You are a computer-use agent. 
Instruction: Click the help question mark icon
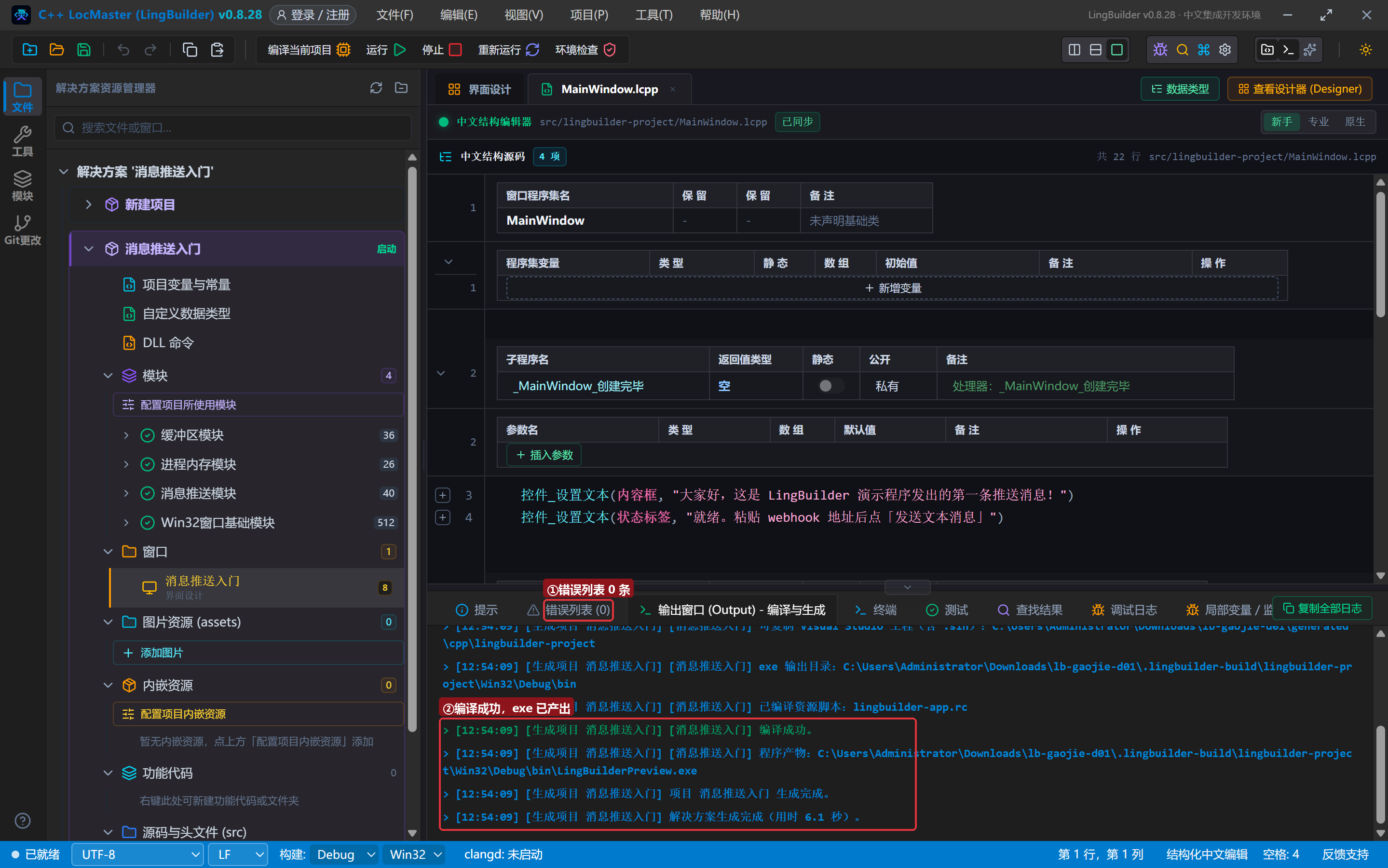point(22,821)
